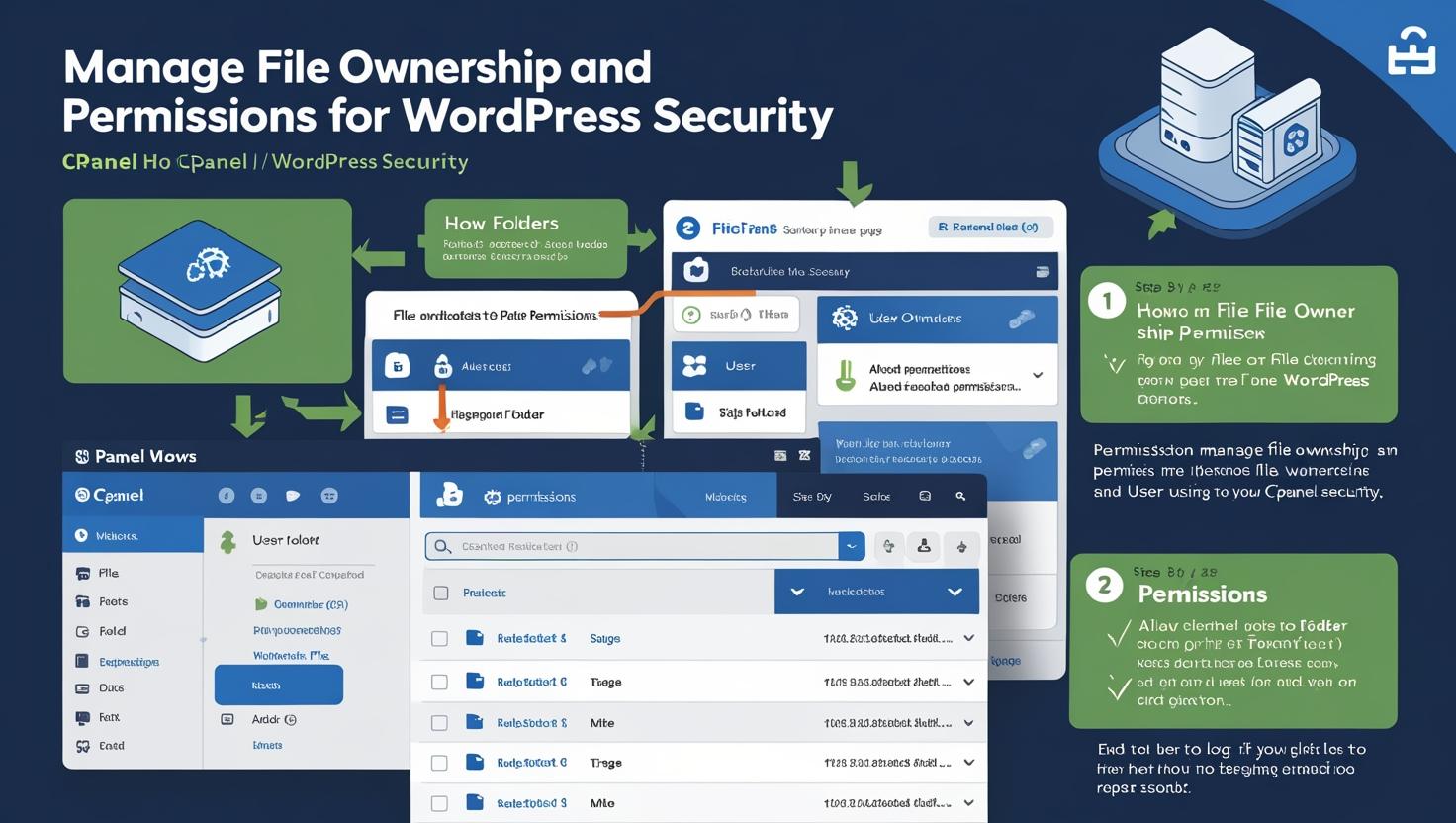Click the file icon of the first Relatedet row

(x=475, y=638)
